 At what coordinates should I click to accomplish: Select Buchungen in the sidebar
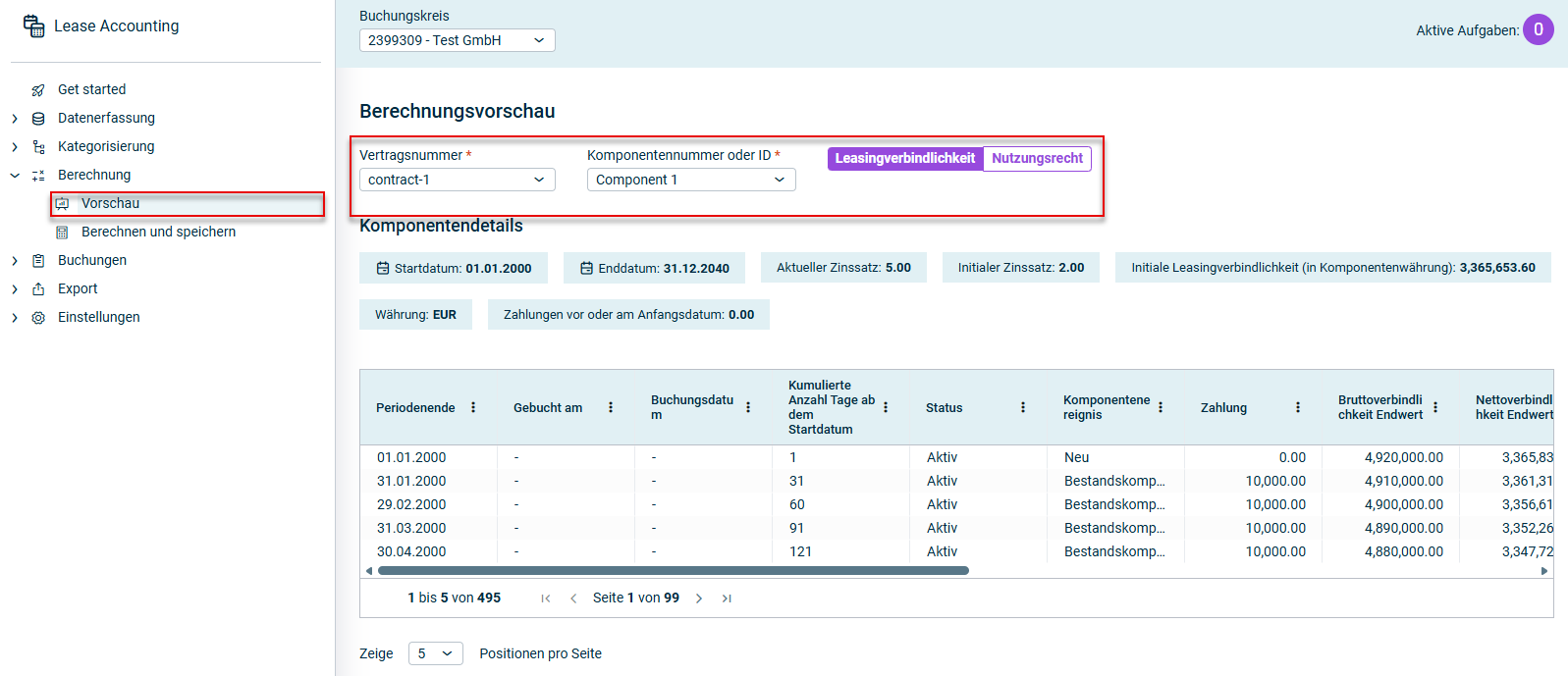tap(92, 260)
